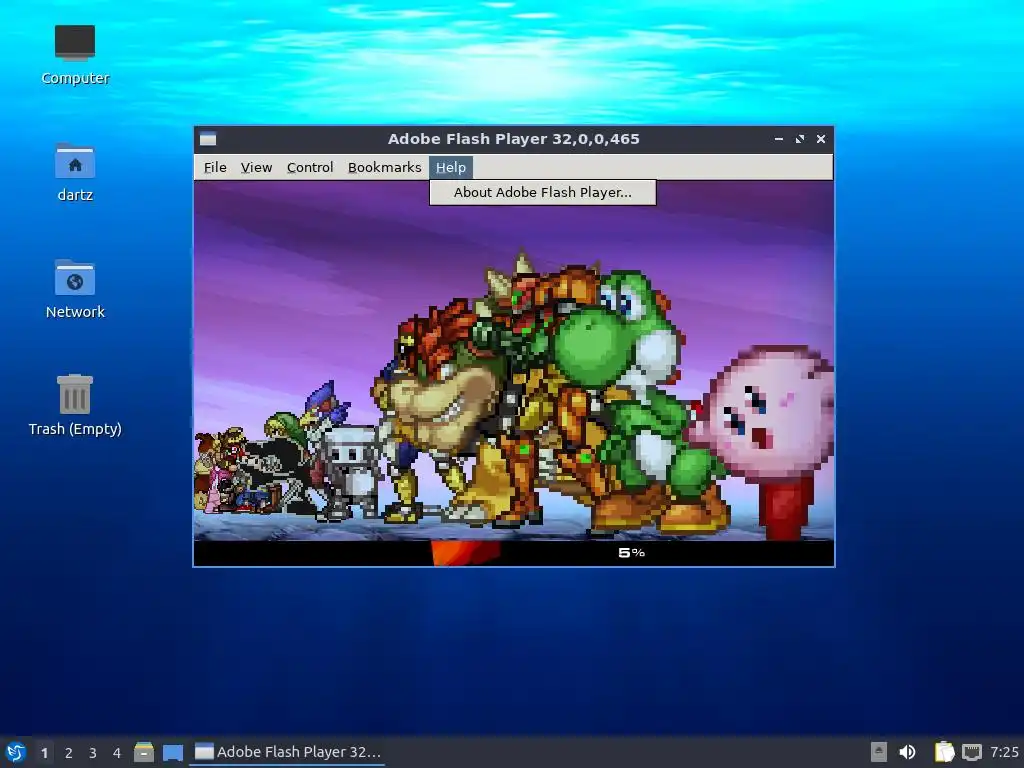Minimize the Adobe Flash Player window

click(x=778, y=139)
